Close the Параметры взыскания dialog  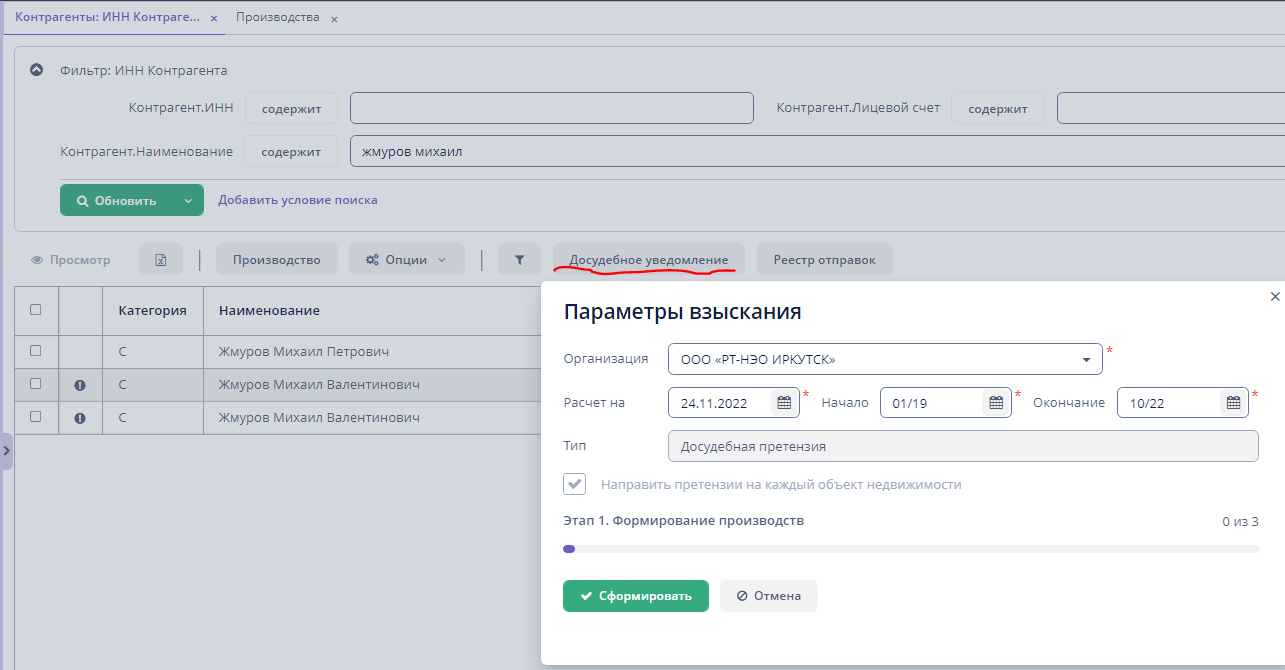(x=1274, y=297)
